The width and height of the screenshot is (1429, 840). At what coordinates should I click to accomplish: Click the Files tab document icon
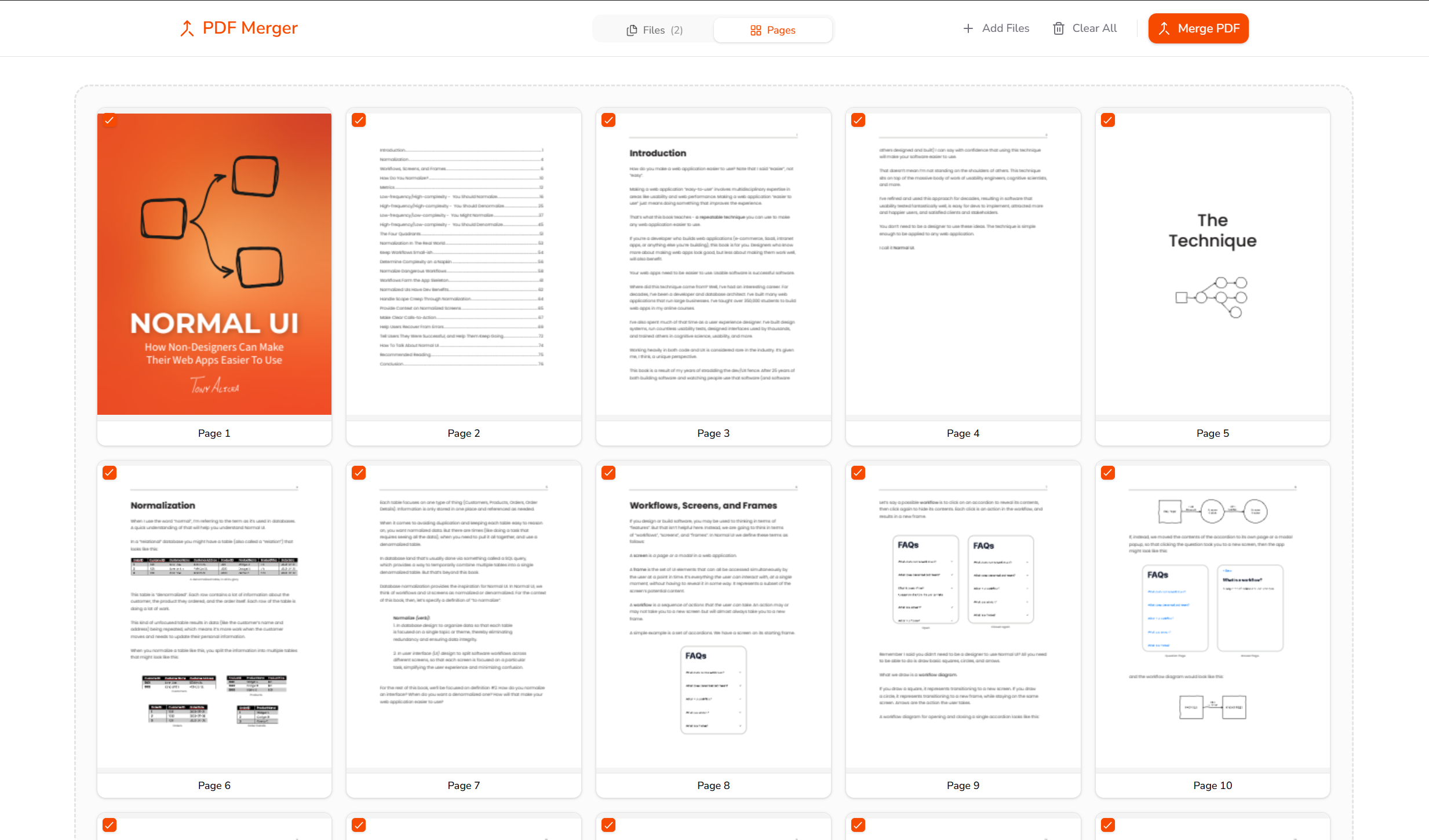[632, 30]
